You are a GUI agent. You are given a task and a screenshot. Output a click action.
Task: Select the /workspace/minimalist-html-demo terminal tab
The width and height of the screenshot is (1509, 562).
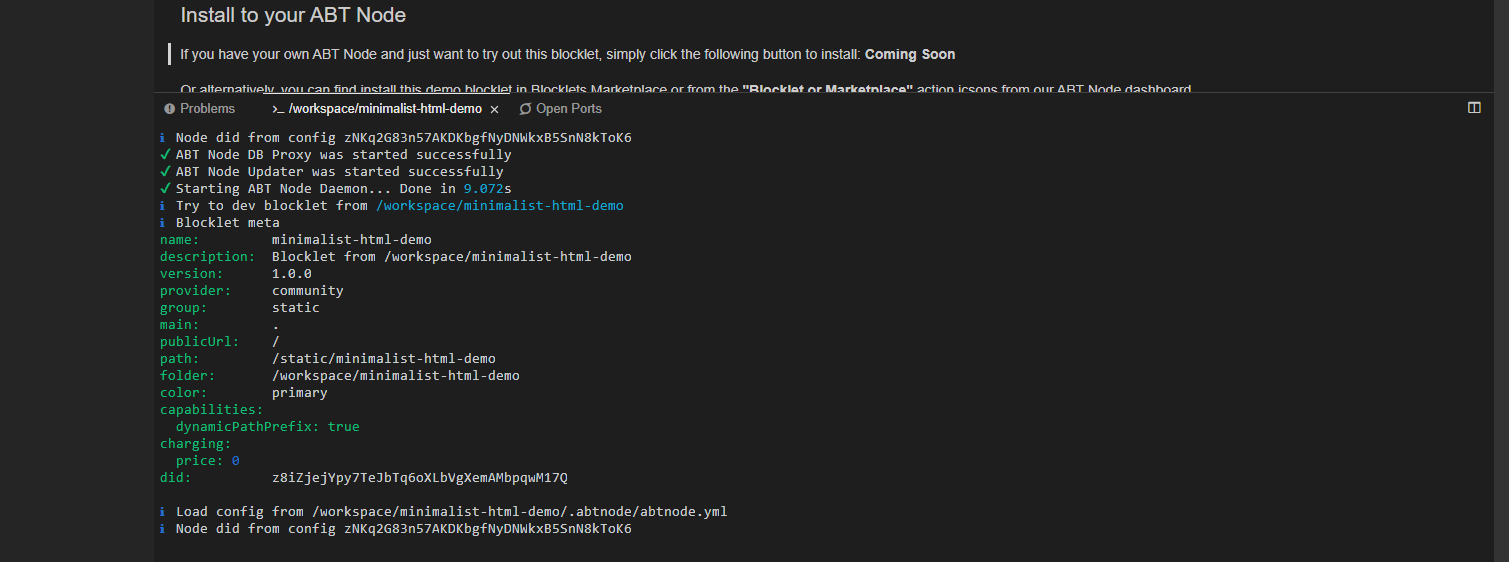[385, 108]
